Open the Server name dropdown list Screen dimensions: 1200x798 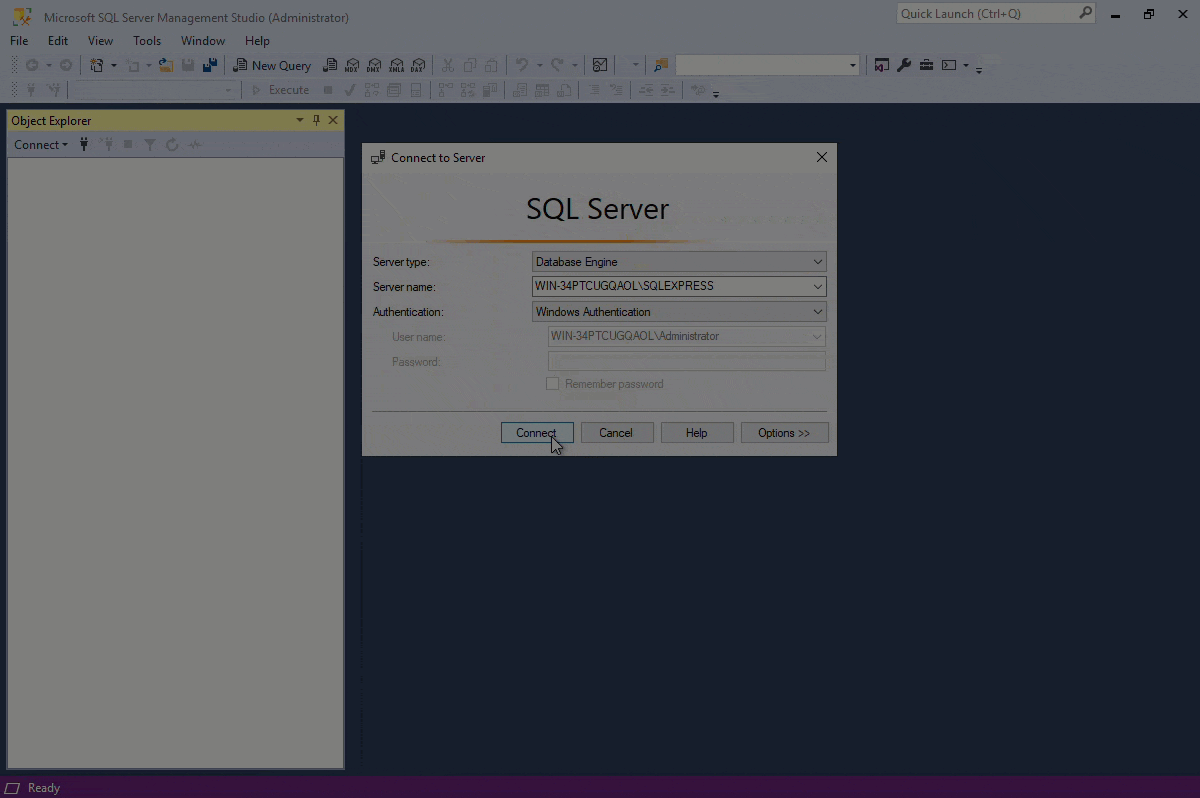pyautogui.click(x=817, y=287)
